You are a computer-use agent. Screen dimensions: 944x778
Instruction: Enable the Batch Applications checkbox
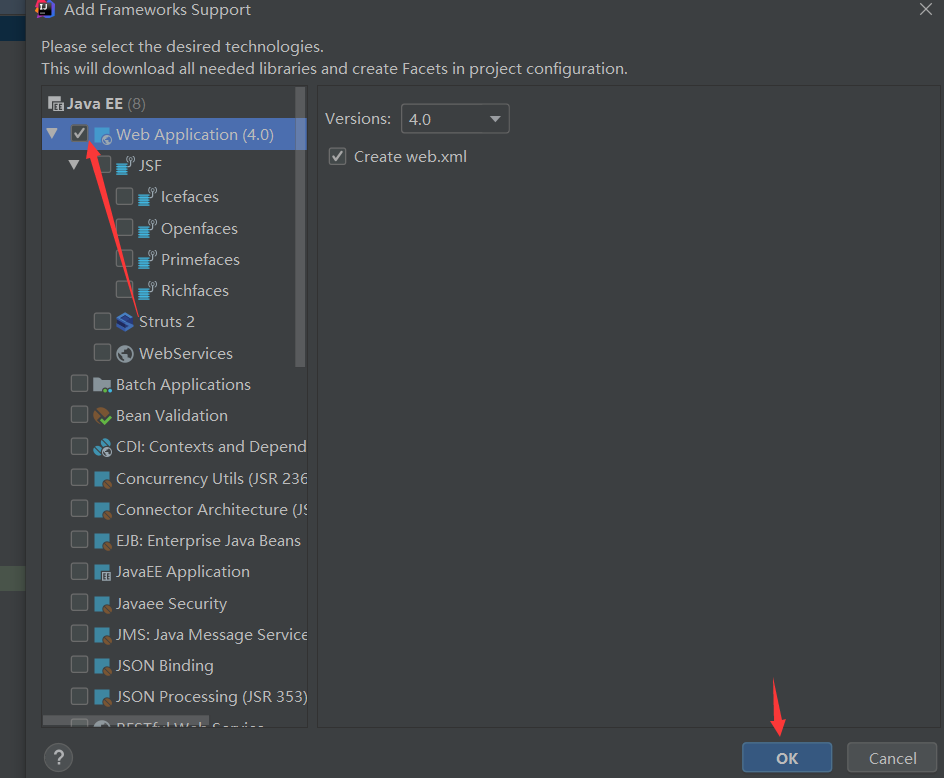79,384
